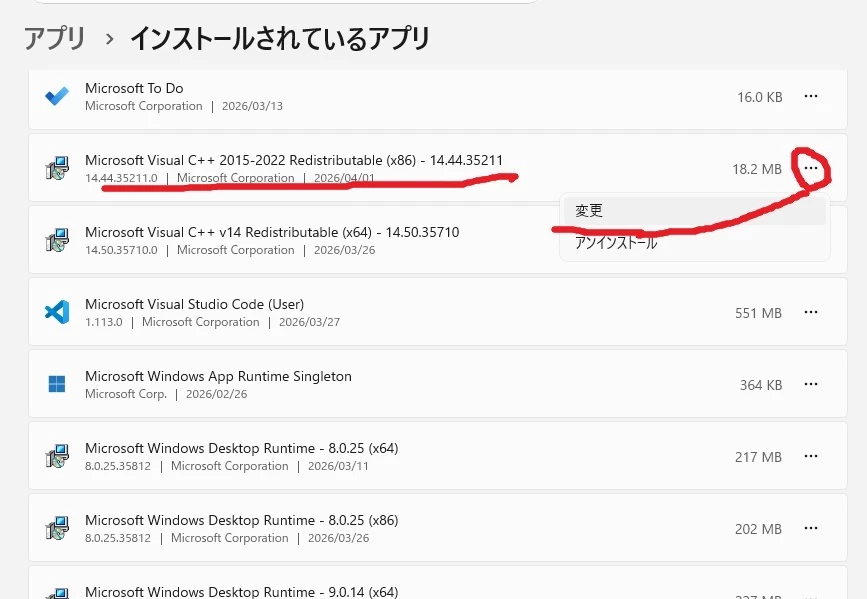Select Windows Desktop Runtime - 8.0.25 (x64) title
Image resolution: width=867 pixels, height=599 pixels.
pyautogui.click(x=242, y=448)
